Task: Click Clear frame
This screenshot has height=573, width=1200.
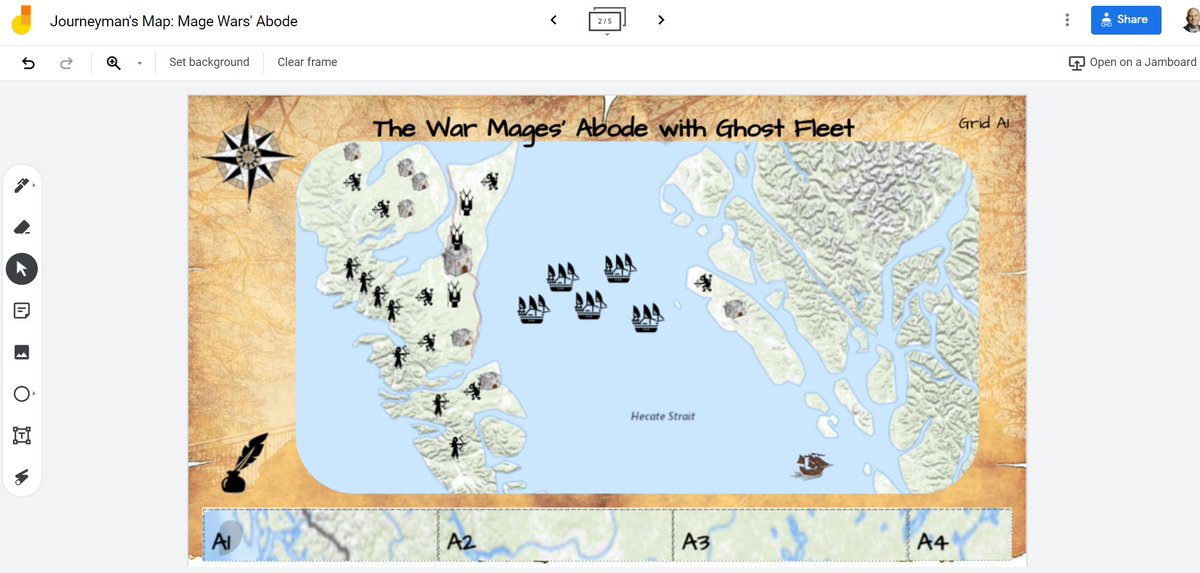Action: click(307, 62)
